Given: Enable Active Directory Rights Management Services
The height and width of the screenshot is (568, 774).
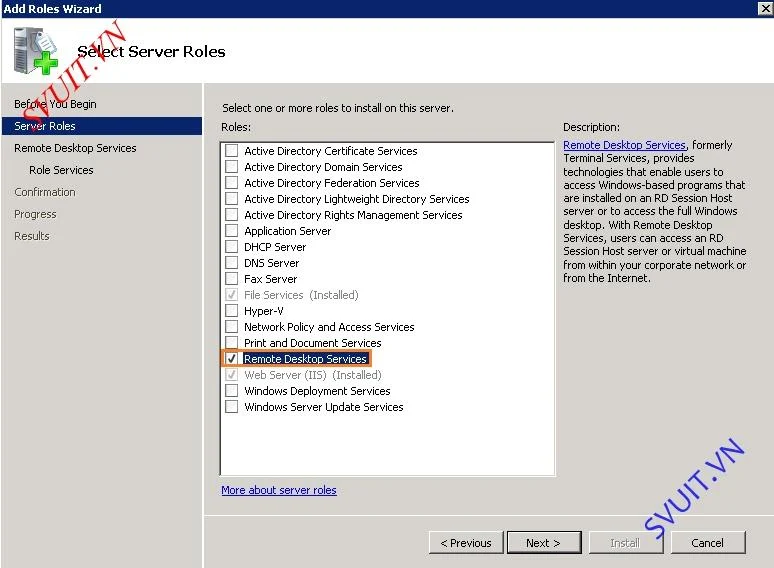Looking at the screenshot, I should coord(232,215).
